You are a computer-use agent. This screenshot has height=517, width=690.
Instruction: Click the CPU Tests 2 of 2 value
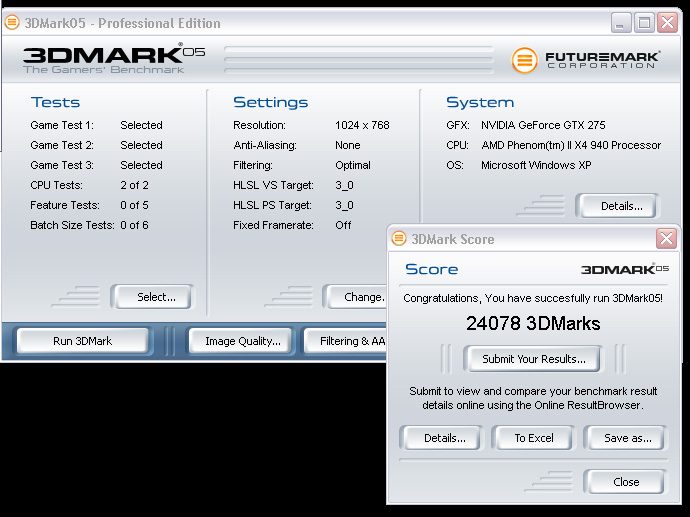click(x=134, y=185)
